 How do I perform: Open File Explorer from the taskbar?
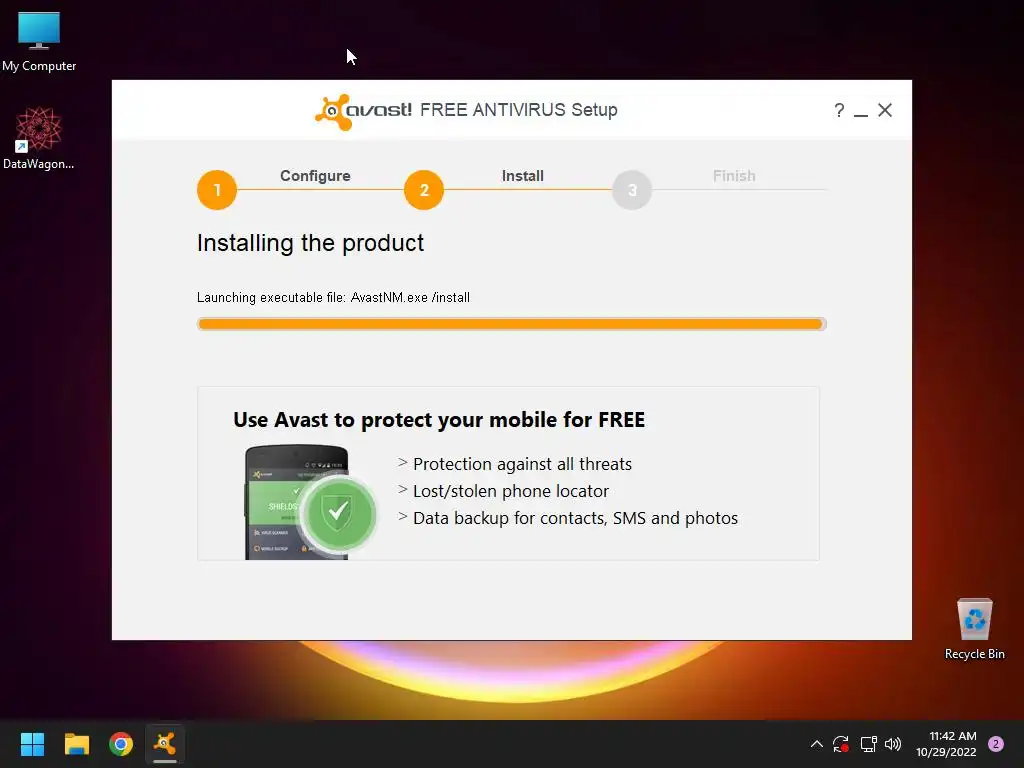pos(76,744)
